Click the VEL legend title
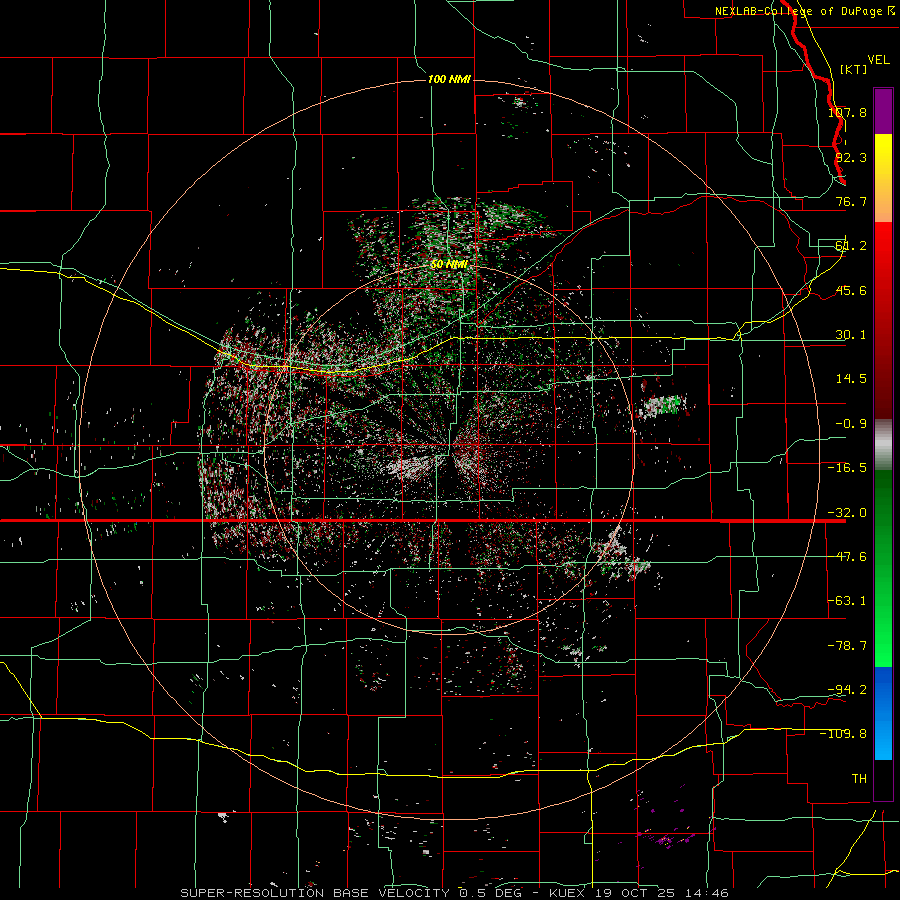 pos(878,60)
